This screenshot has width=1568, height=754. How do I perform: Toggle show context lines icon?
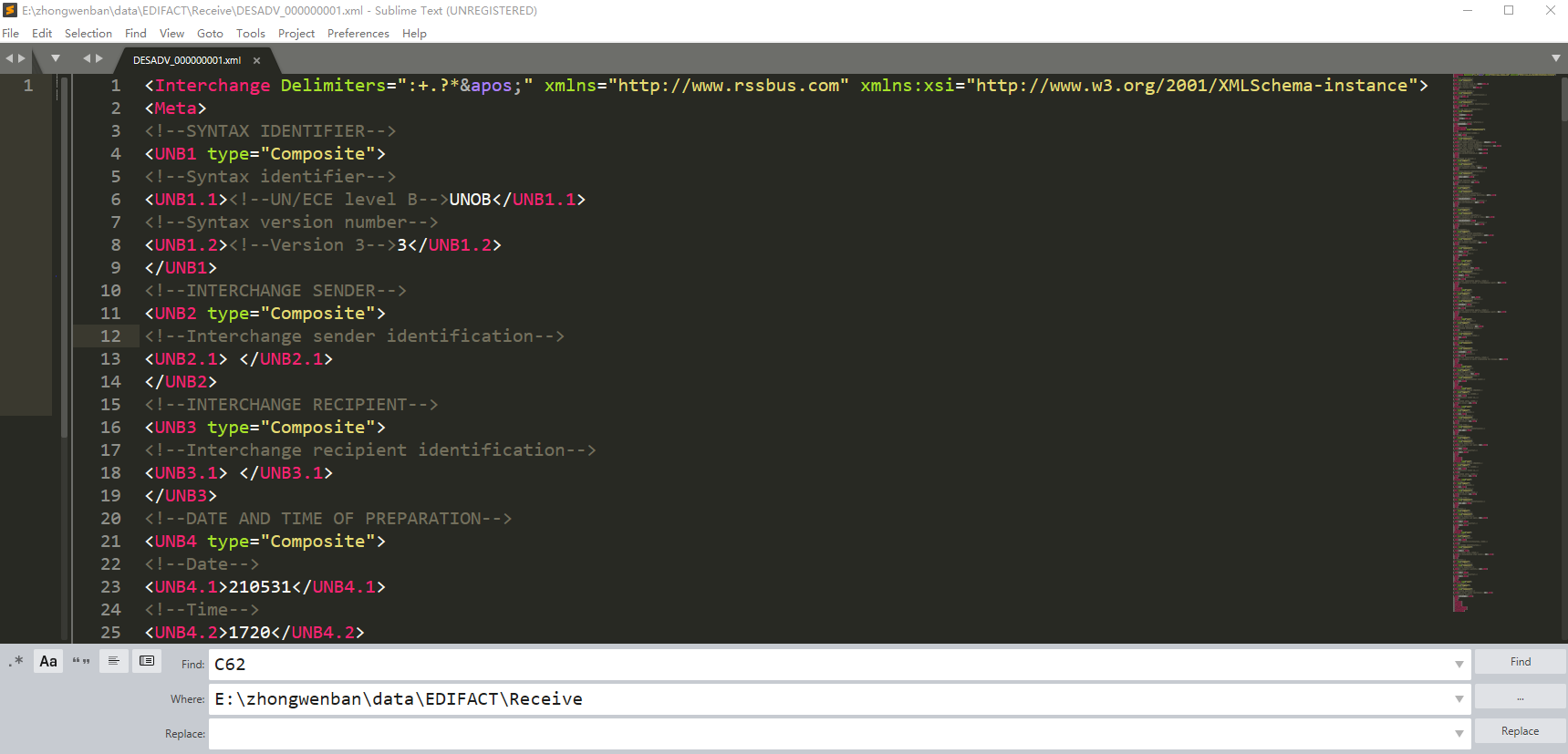point(114,662)
